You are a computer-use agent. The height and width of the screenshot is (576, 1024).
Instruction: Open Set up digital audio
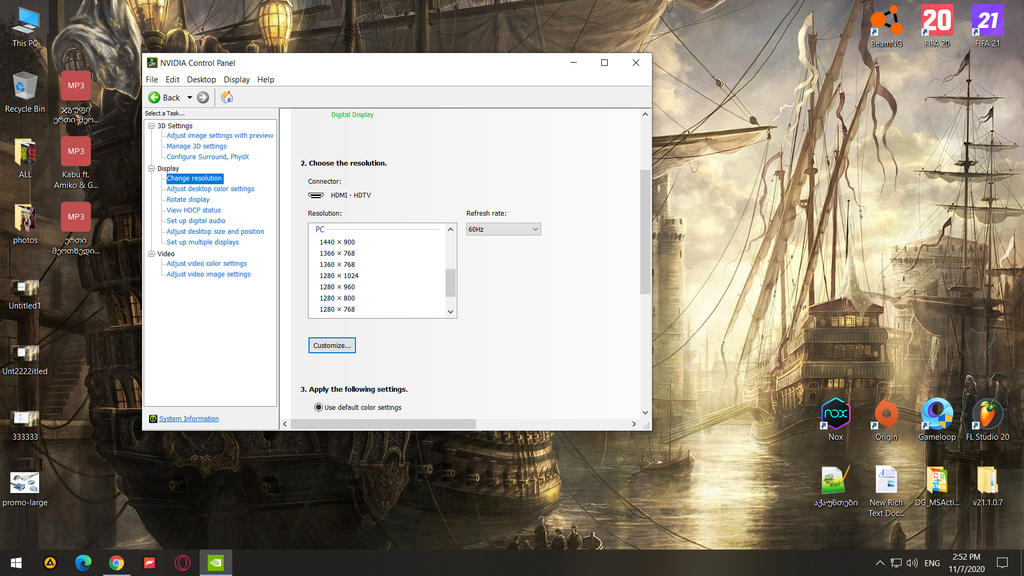(196, 221)
